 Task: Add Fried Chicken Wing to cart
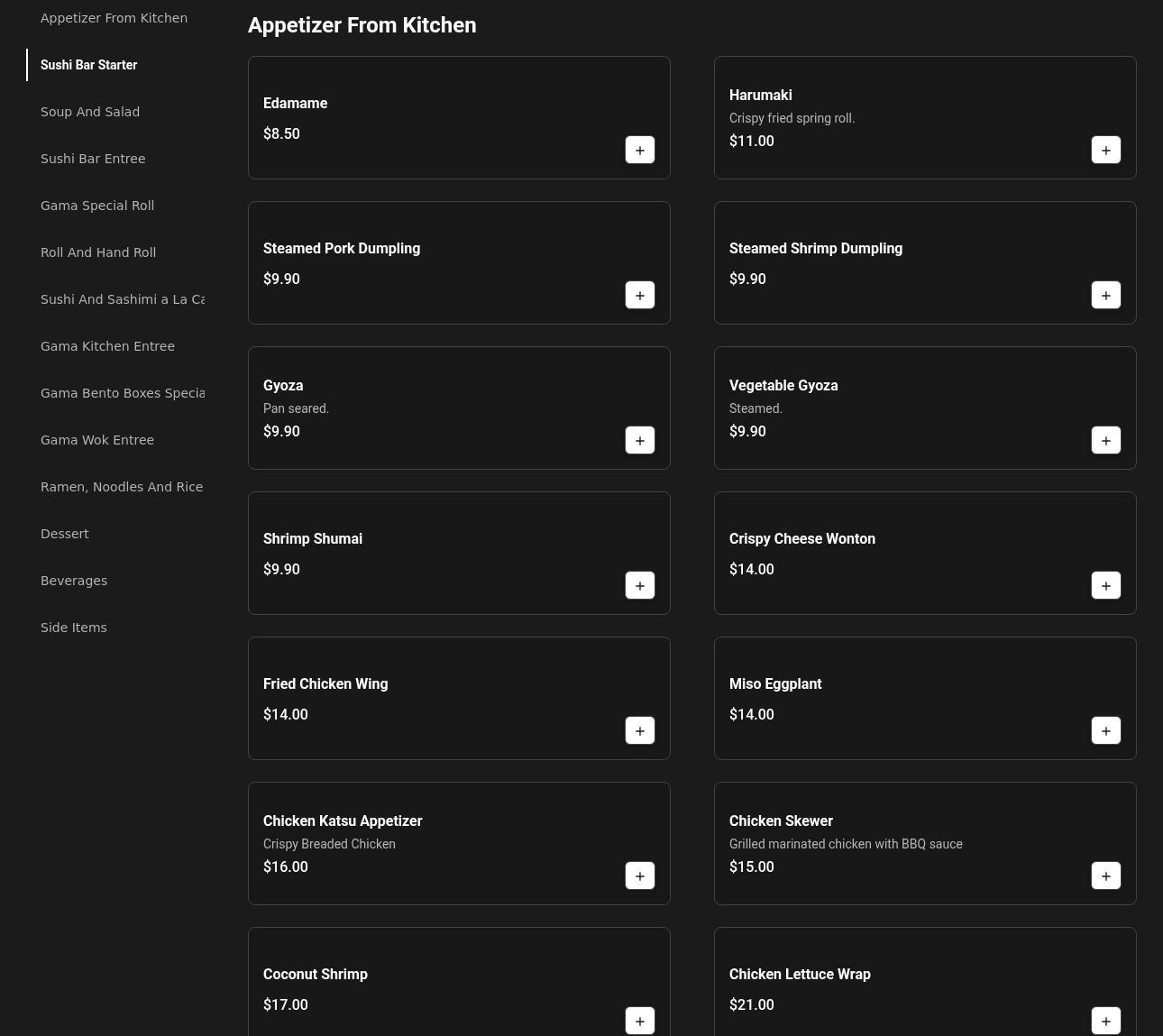click(639, 731)
